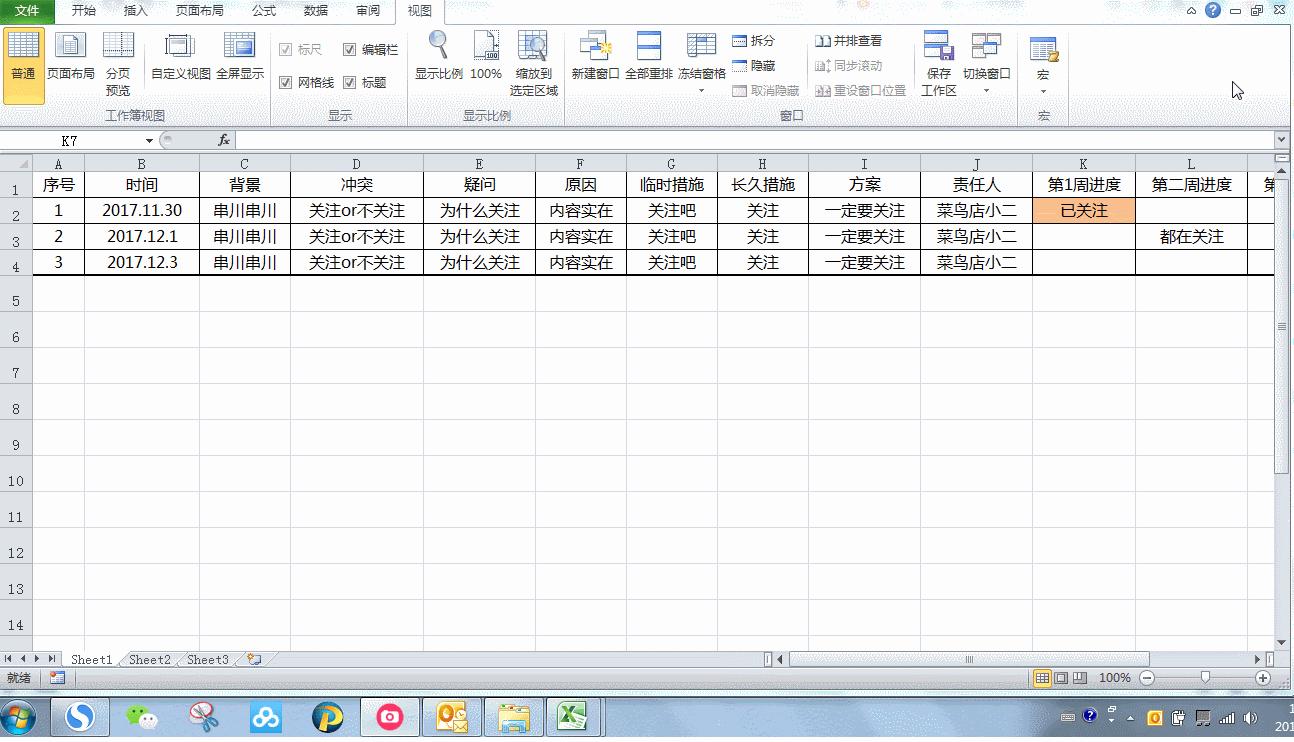The image size is (1294, 742).
Task: Click Arrange All windows icon
Action: point(648,56)
